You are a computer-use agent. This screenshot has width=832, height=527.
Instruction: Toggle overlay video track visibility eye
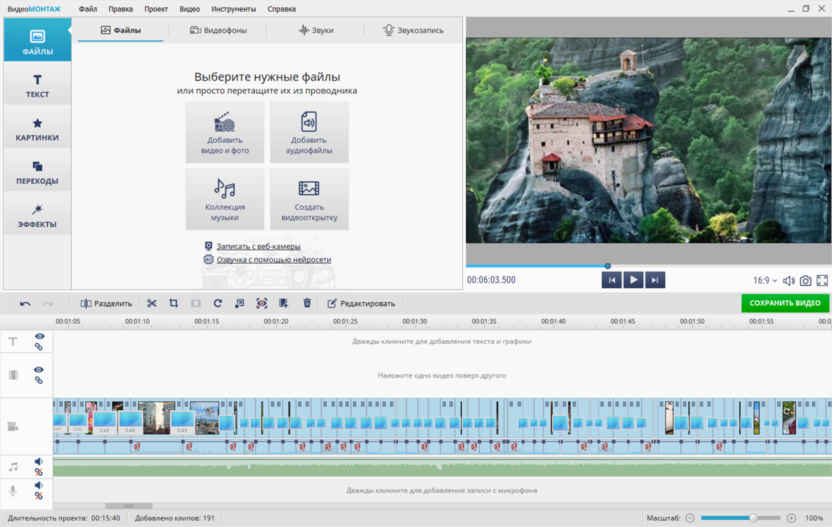(x=39, y=370)
